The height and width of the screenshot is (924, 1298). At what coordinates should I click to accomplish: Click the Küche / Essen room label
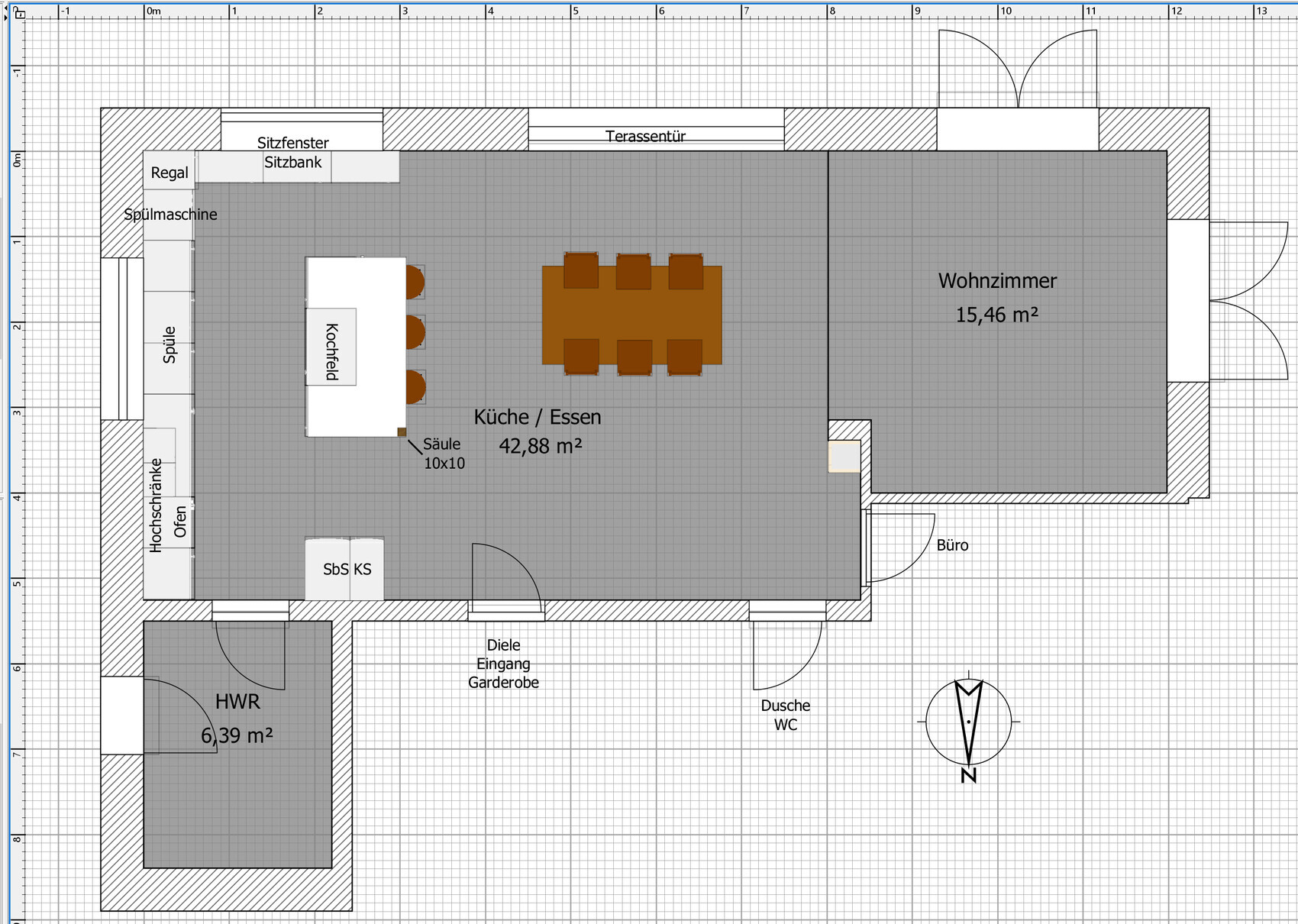[x=538, y=417]
